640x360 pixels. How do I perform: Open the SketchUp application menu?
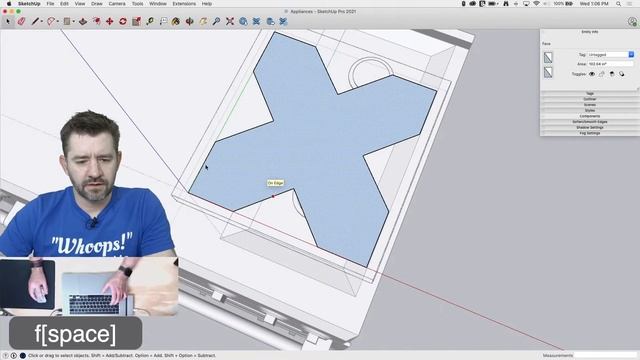point(29,4)
